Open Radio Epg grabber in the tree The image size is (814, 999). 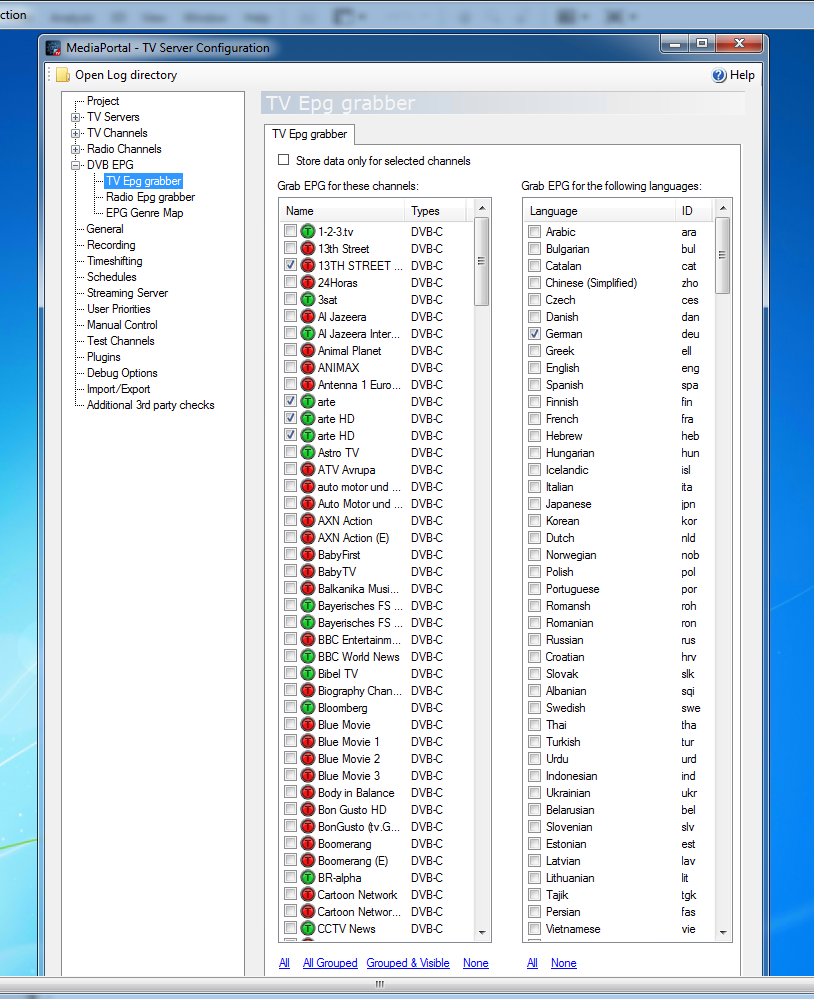click(150, 197)
